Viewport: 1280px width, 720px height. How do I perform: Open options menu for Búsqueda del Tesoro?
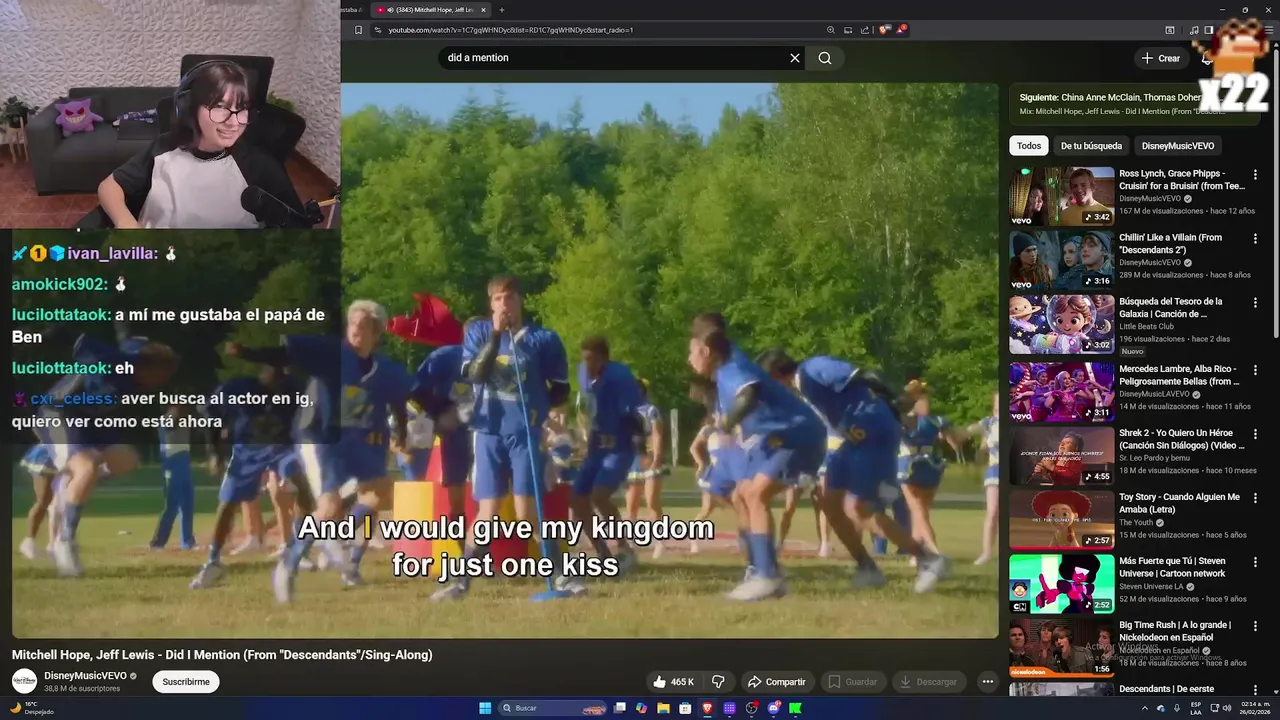coord(1255,303)
